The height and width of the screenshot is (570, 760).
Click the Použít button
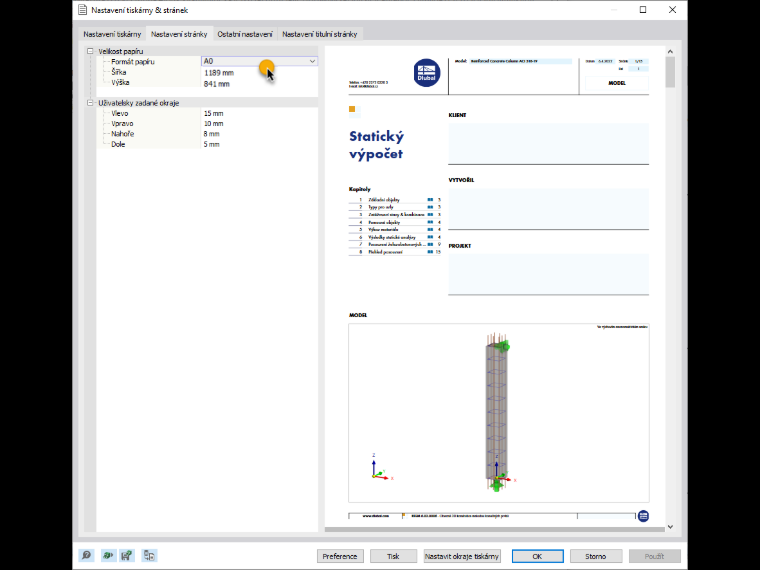click(x=654, y=556)
